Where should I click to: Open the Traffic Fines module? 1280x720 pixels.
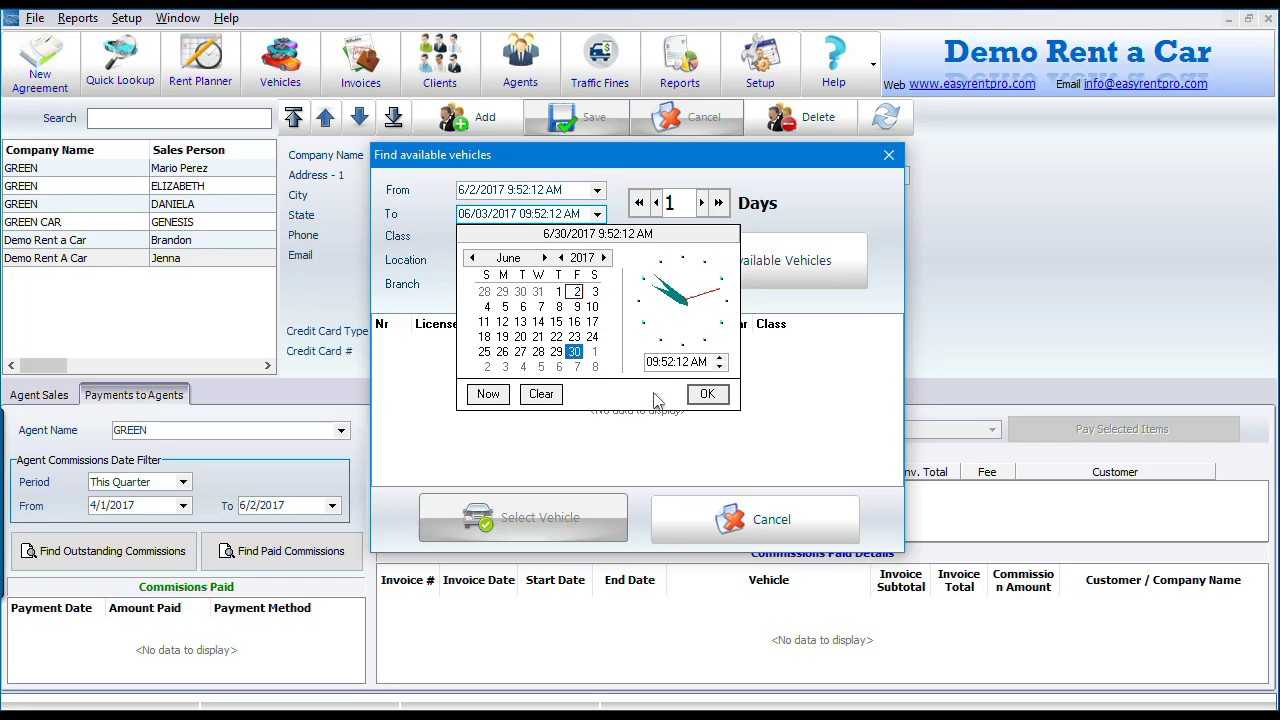click(x=599, y=62)
